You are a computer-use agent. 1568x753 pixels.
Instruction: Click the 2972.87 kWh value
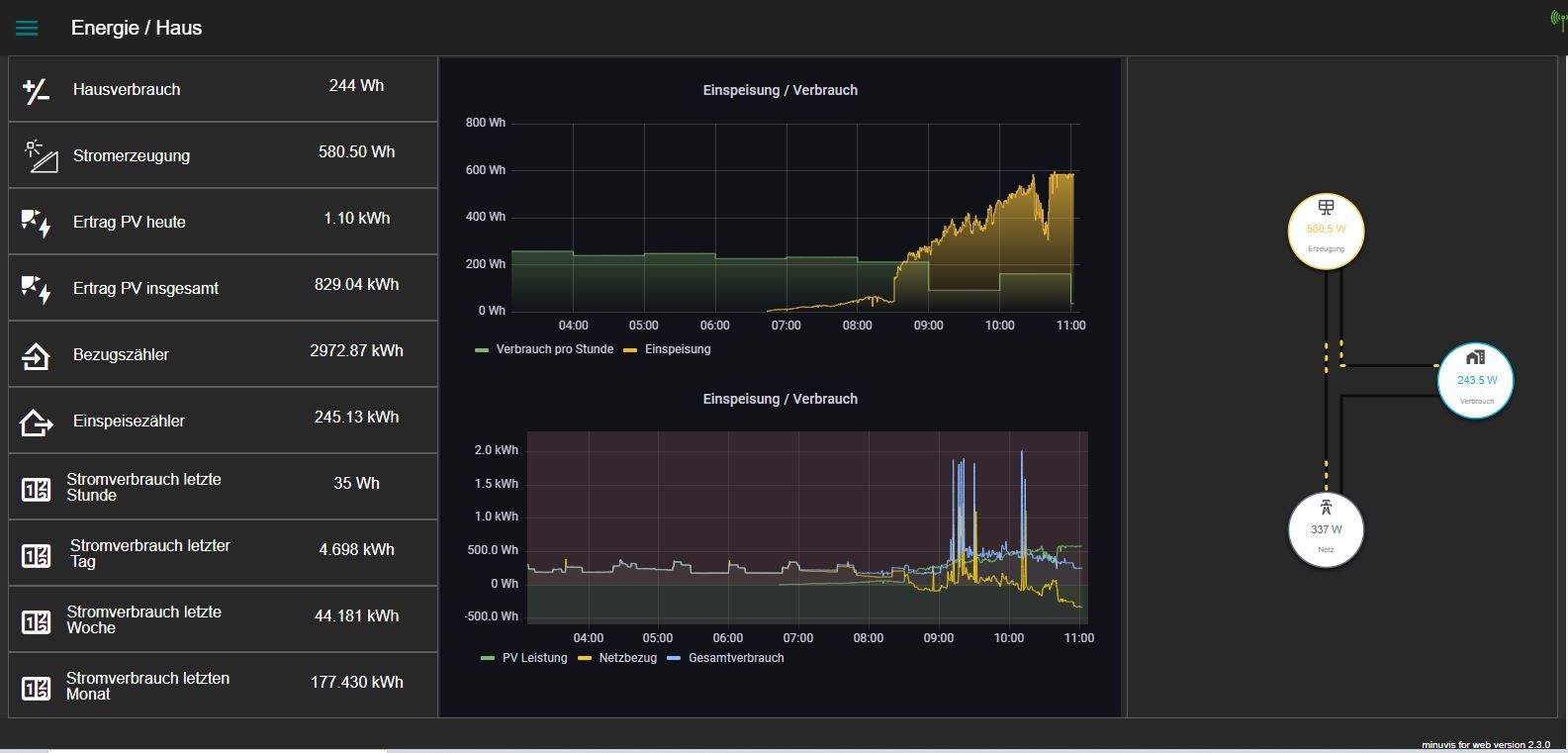click(356, 351)
